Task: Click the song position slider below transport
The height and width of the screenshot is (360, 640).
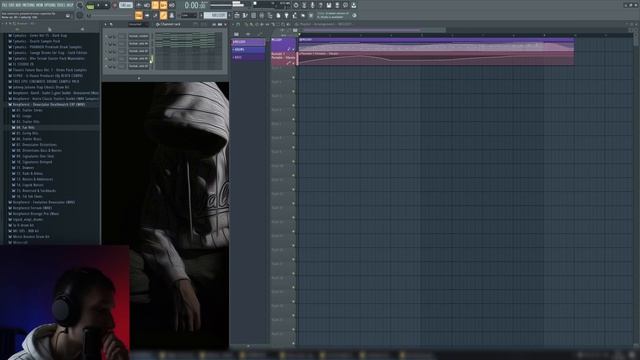Action: [112, 16]
